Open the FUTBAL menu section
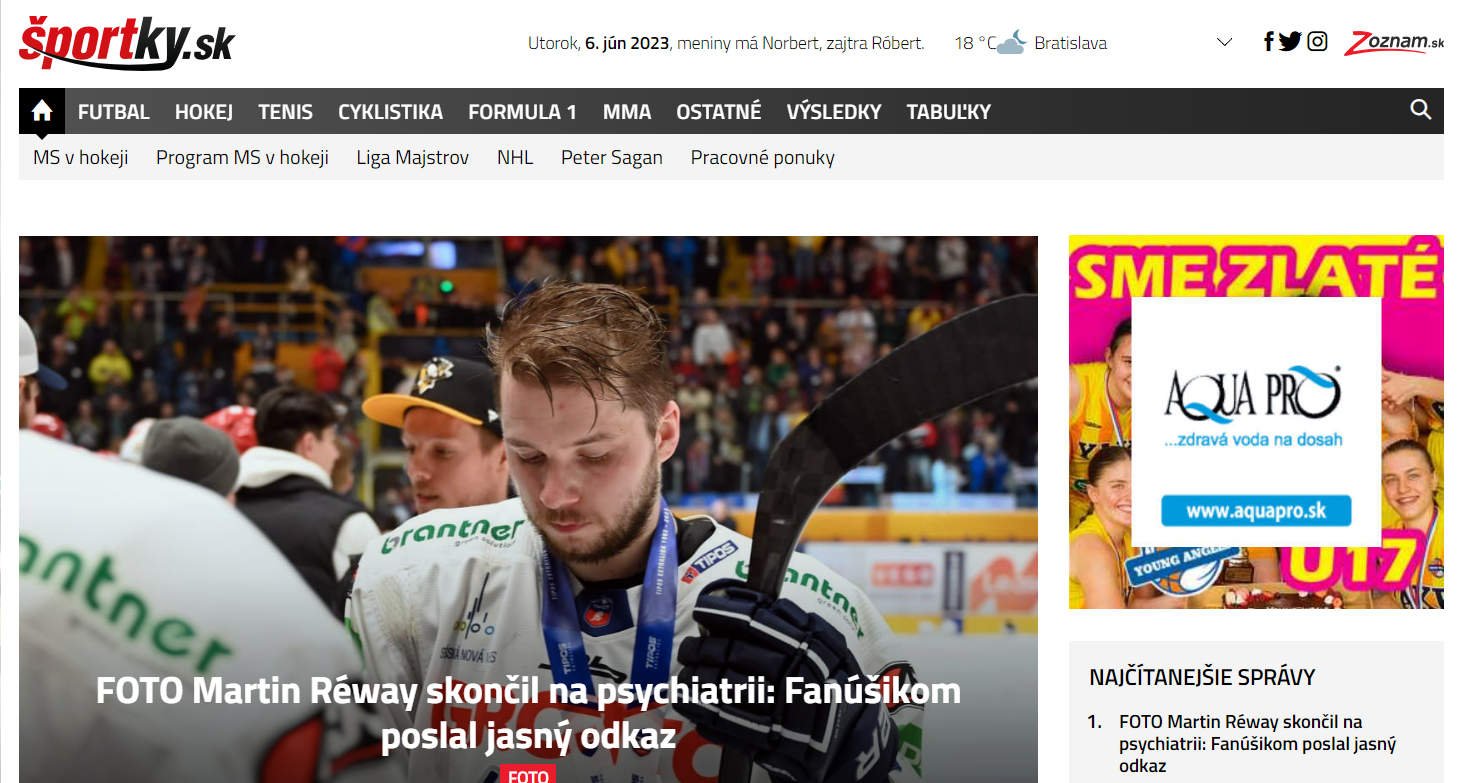This screenshot has height=783, width=1461. 114,112
